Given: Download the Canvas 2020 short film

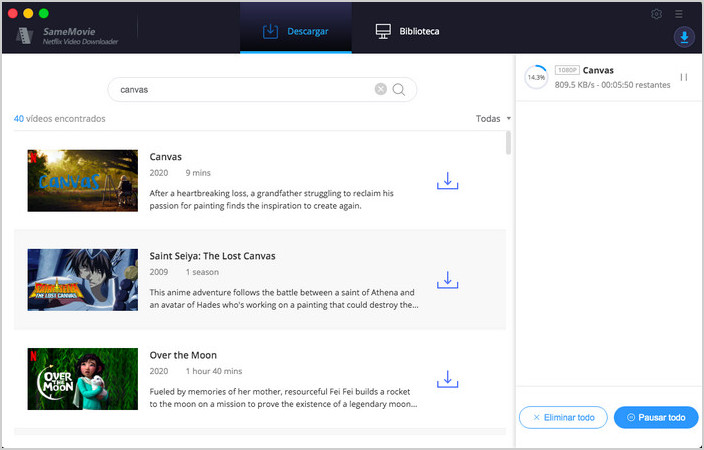Looking at the screenshot, I should click(x=448, y=181).
